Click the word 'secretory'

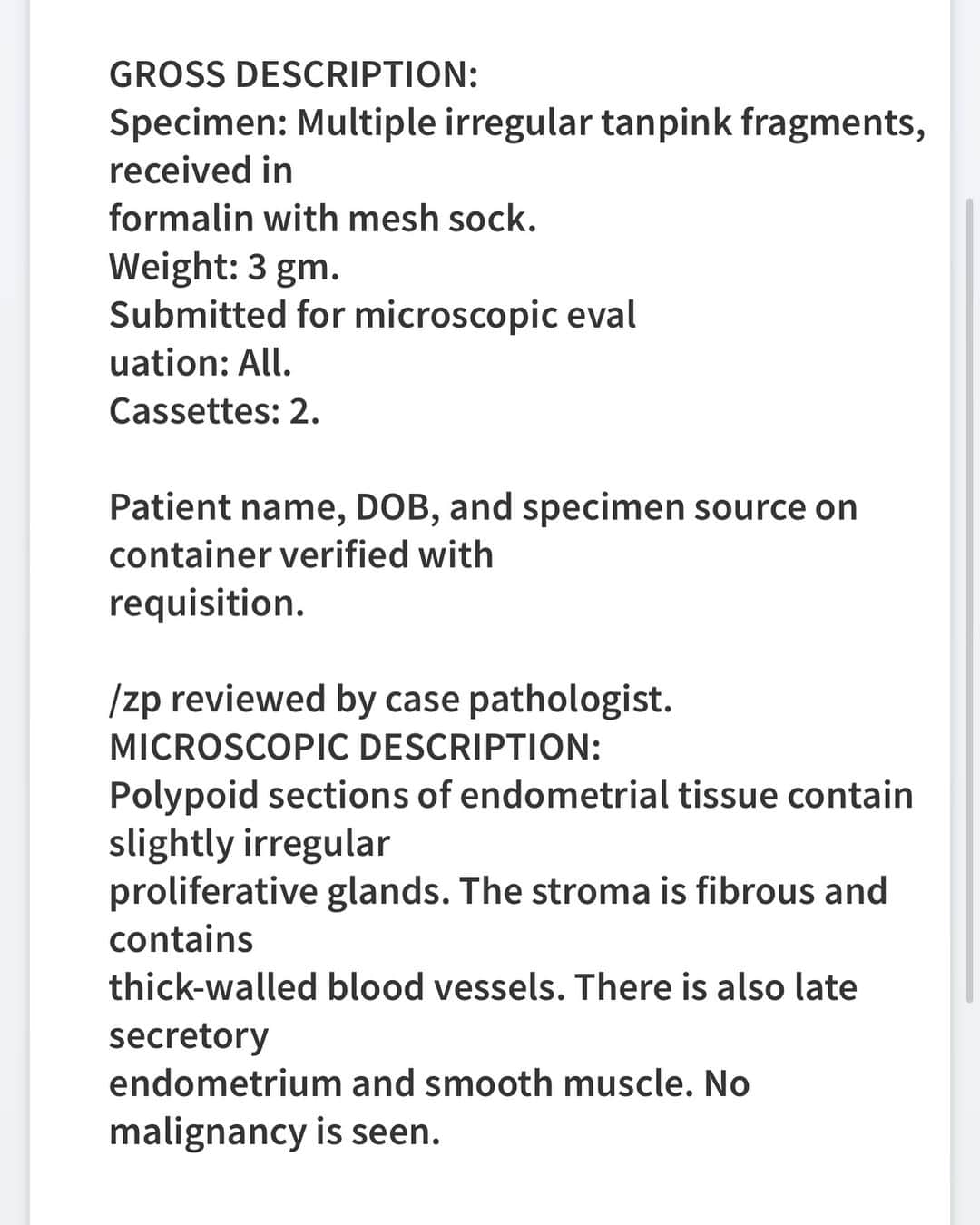(x=189, y=1036)
